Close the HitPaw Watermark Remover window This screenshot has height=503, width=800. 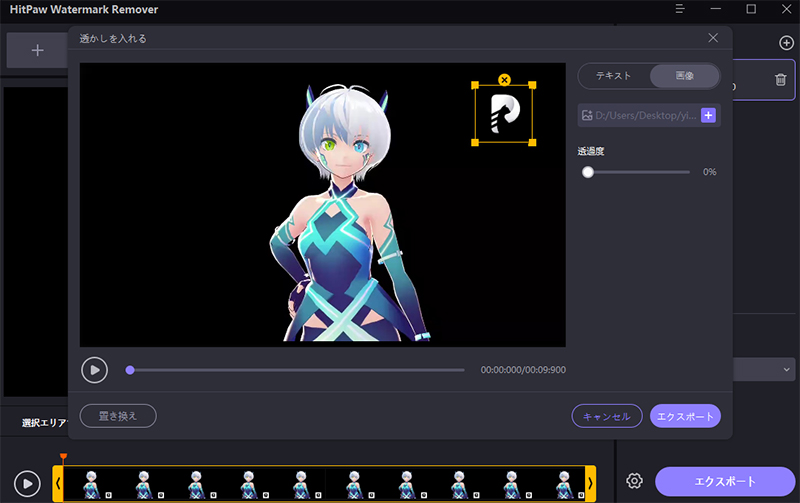[786, 9]
